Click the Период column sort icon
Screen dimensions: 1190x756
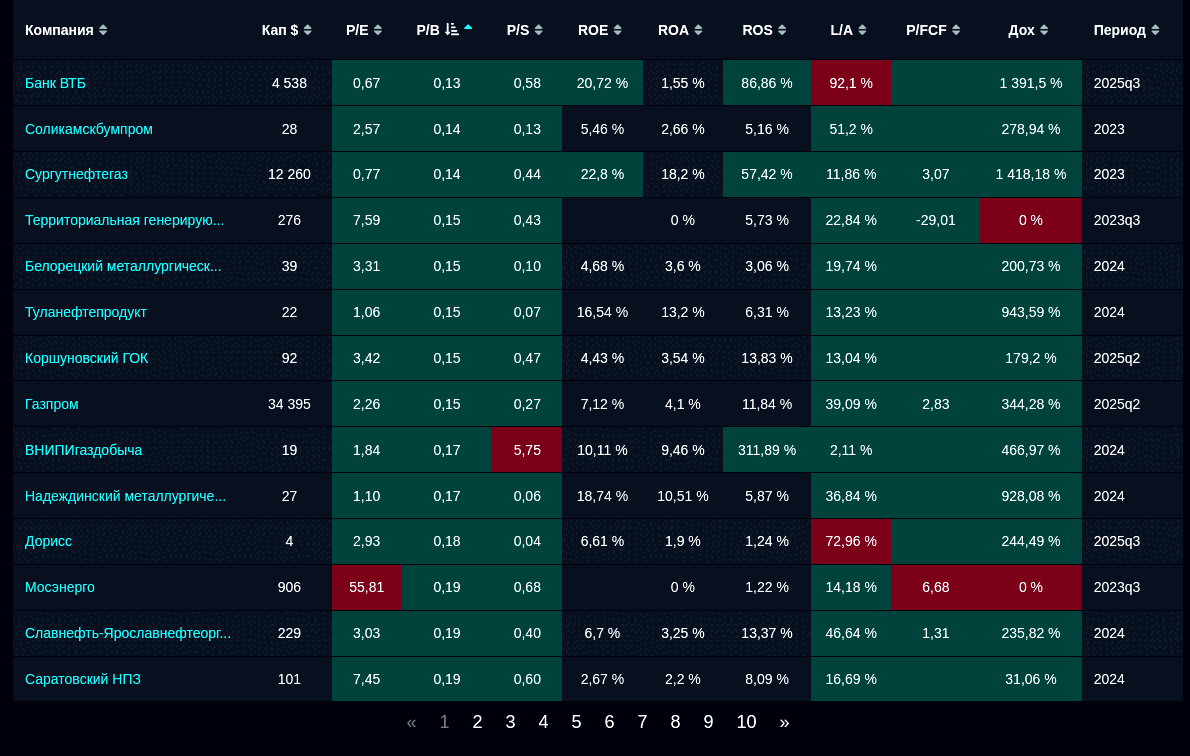coord(1155,30)
